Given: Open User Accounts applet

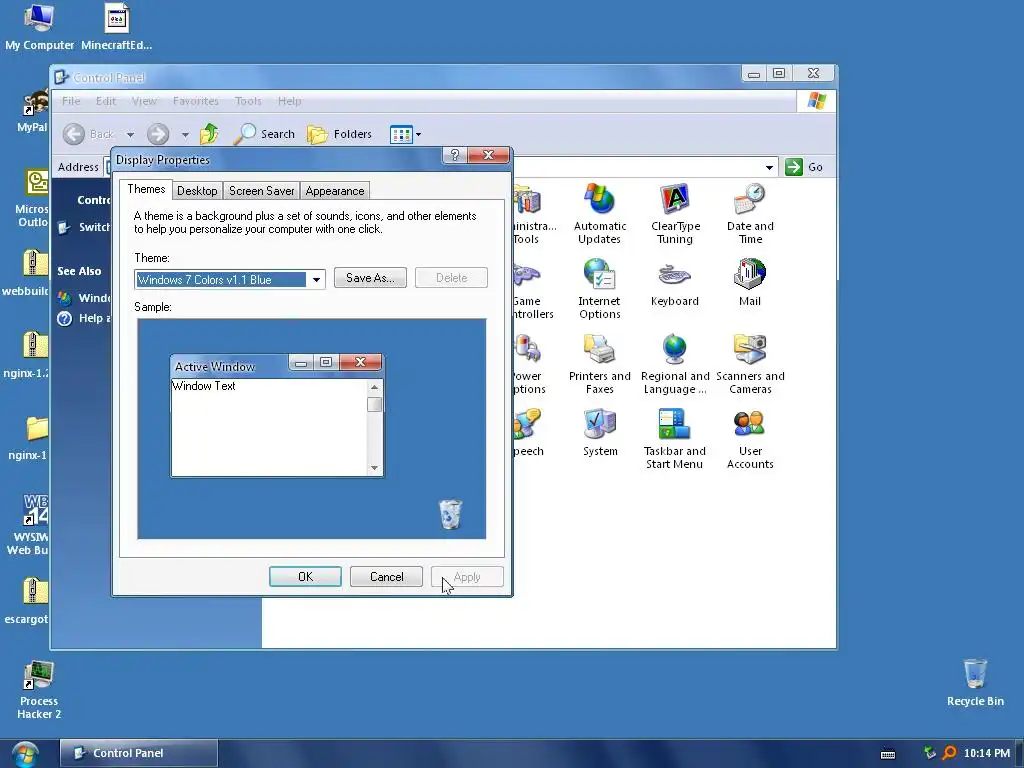Looking at the screenshot, I should pyautogui.click(x=750, y=439).
